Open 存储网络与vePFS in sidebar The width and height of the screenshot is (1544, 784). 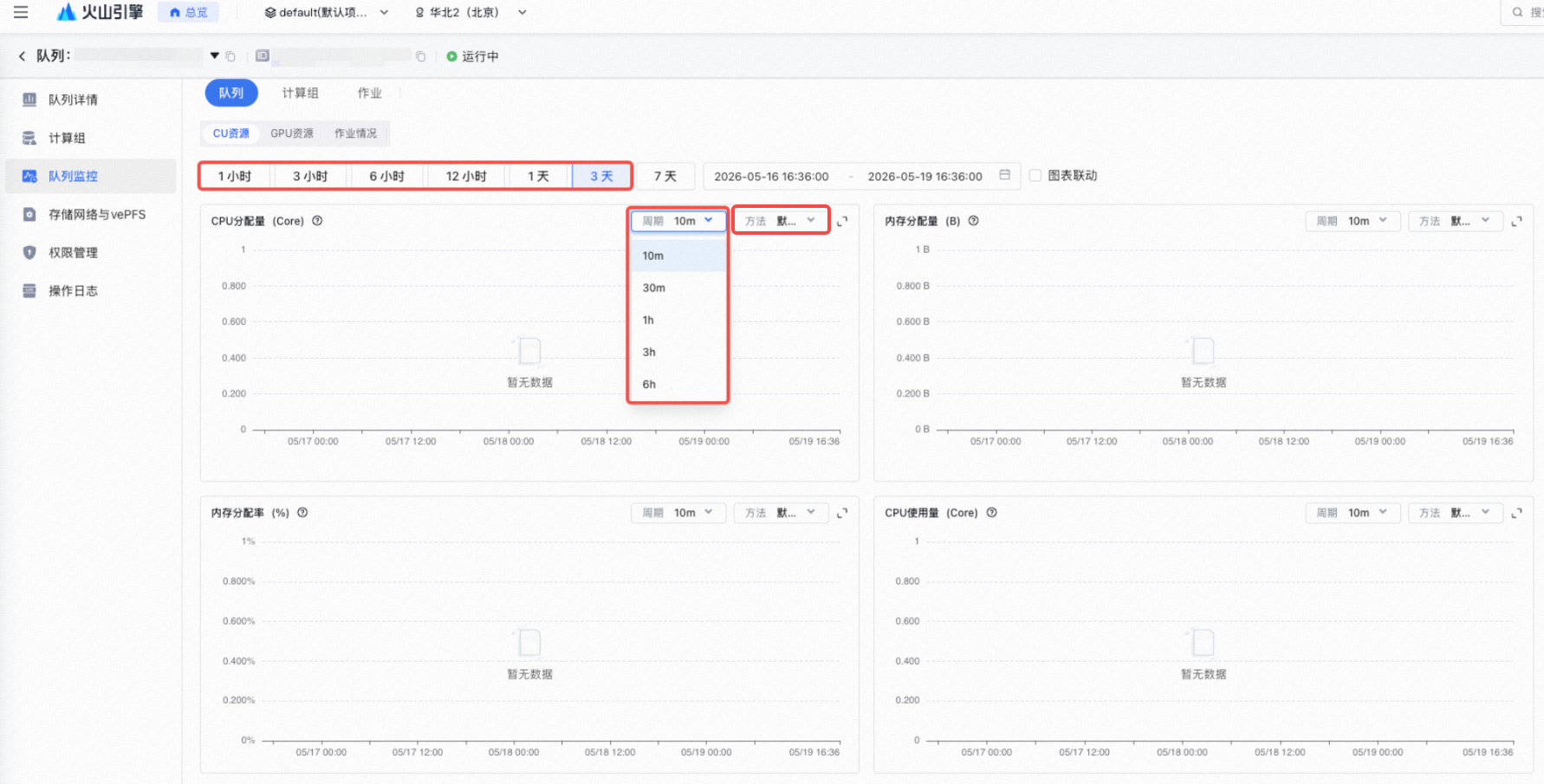(91, 214)
